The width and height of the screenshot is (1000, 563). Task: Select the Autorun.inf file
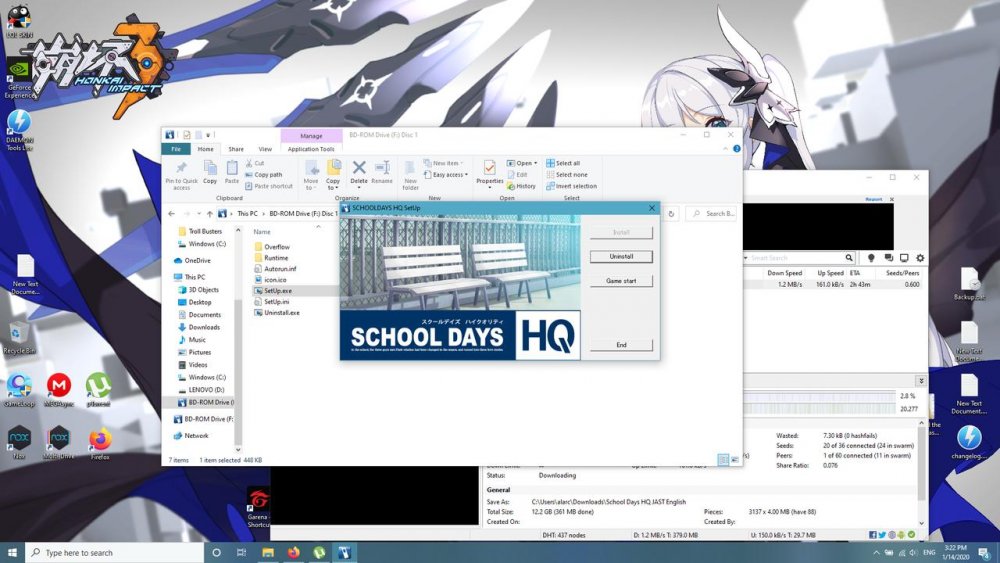[x=280, y=269]
